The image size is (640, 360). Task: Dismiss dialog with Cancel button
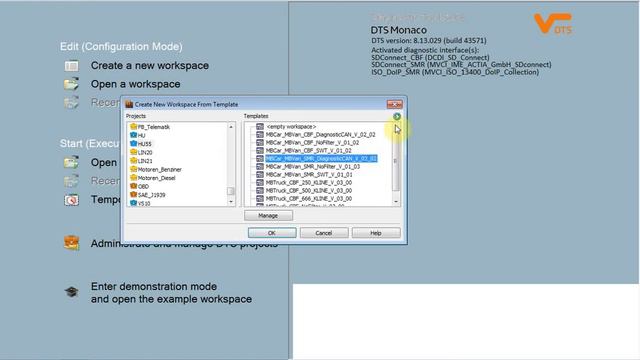point(324,233)
